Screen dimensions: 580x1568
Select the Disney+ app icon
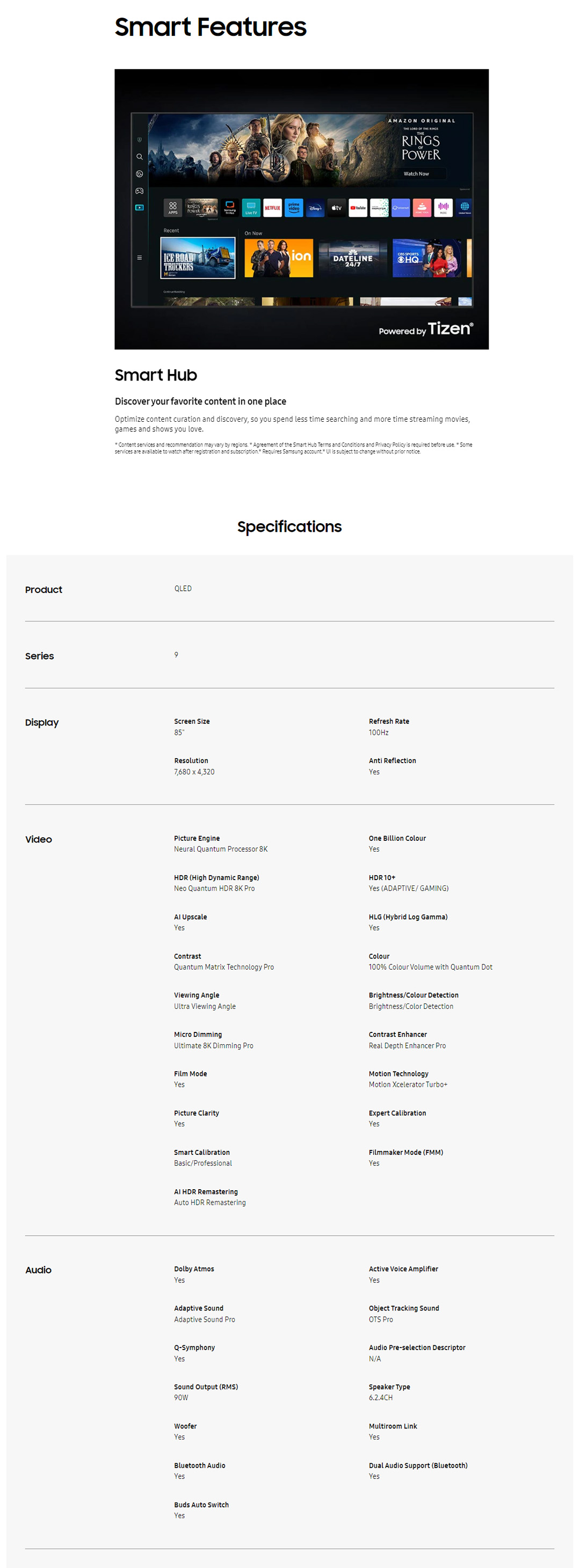pos(315,208)
